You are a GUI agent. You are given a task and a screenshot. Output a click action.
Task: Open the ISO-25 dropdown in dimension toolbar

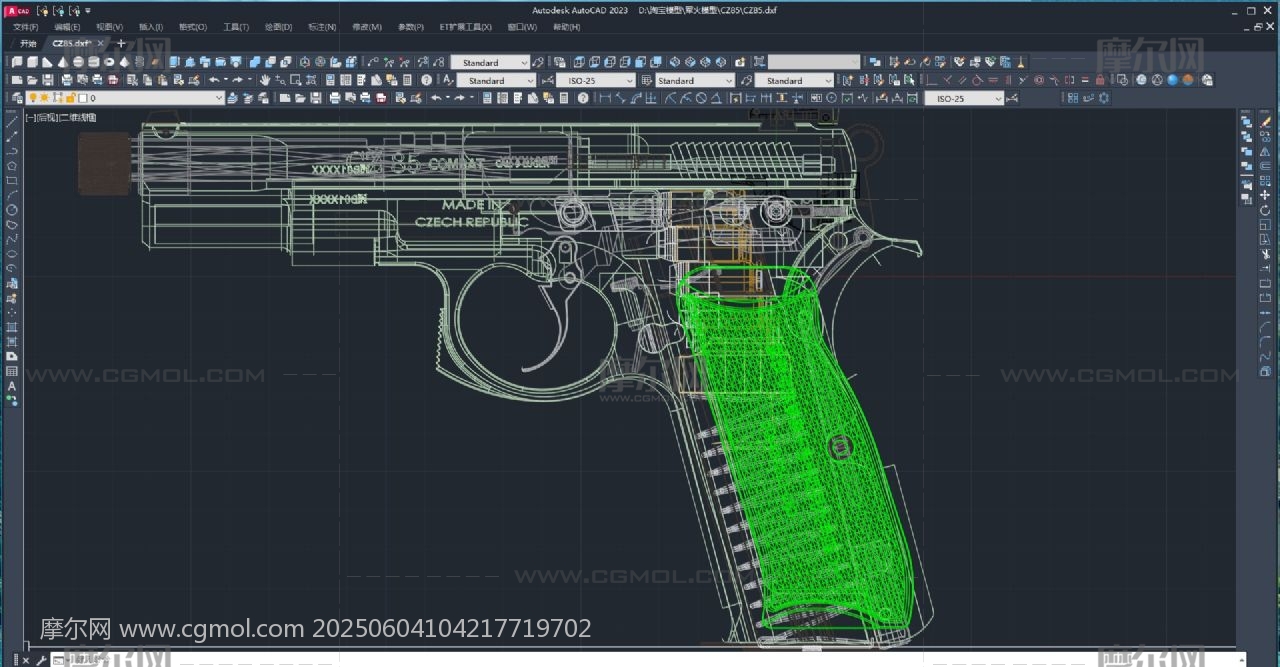964,98
